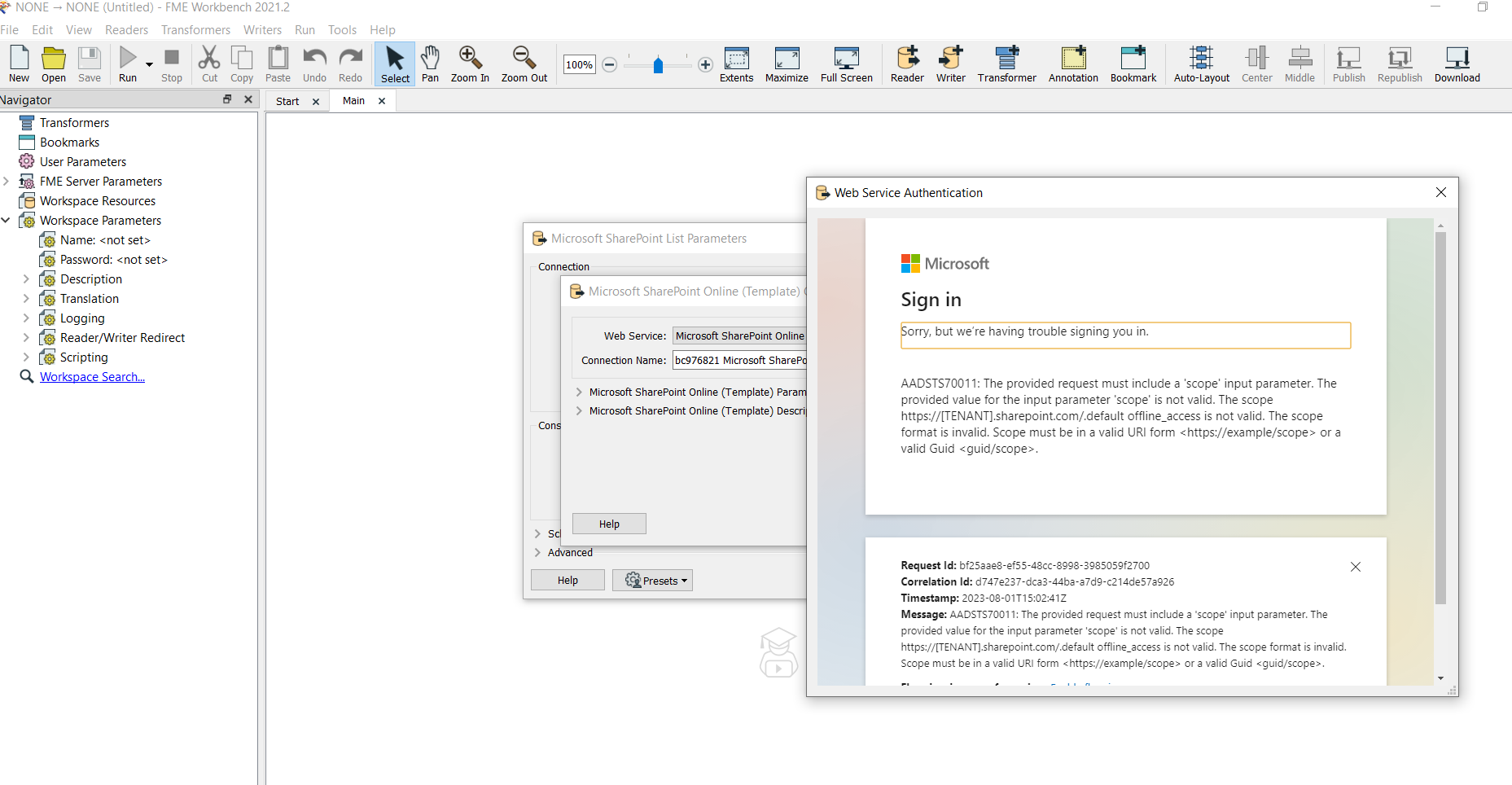Expand the Logging node
This screenshot has height=785, width=1512.
(x=26, y=318)
